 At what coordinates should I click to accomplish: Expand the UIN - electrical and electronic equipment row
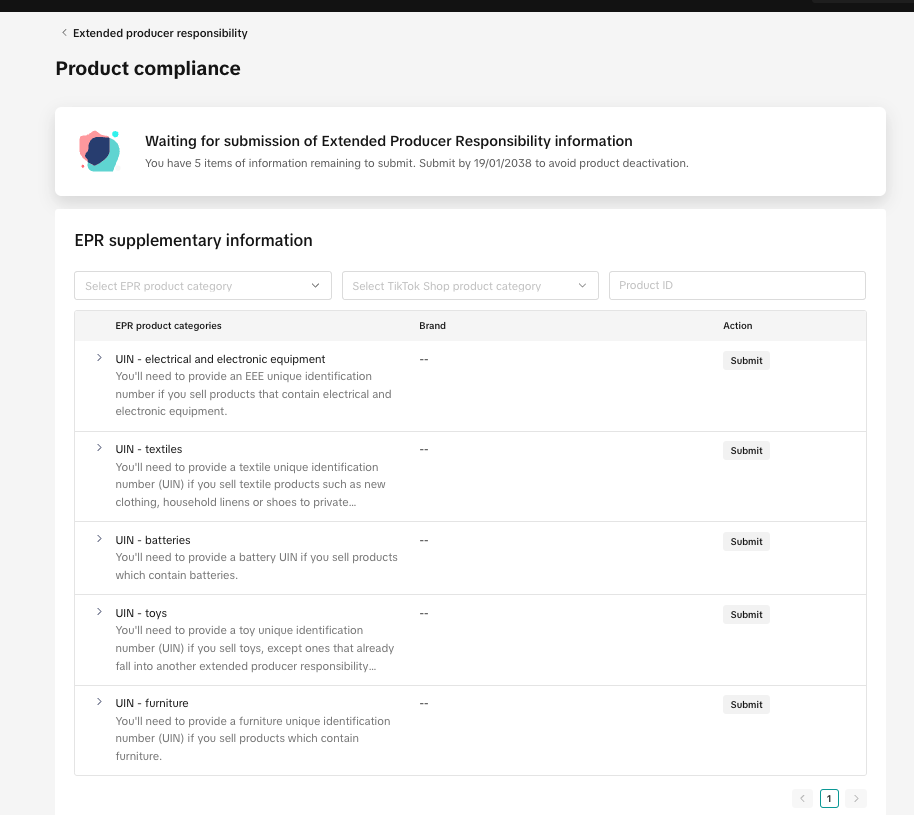tap(98, 358)
